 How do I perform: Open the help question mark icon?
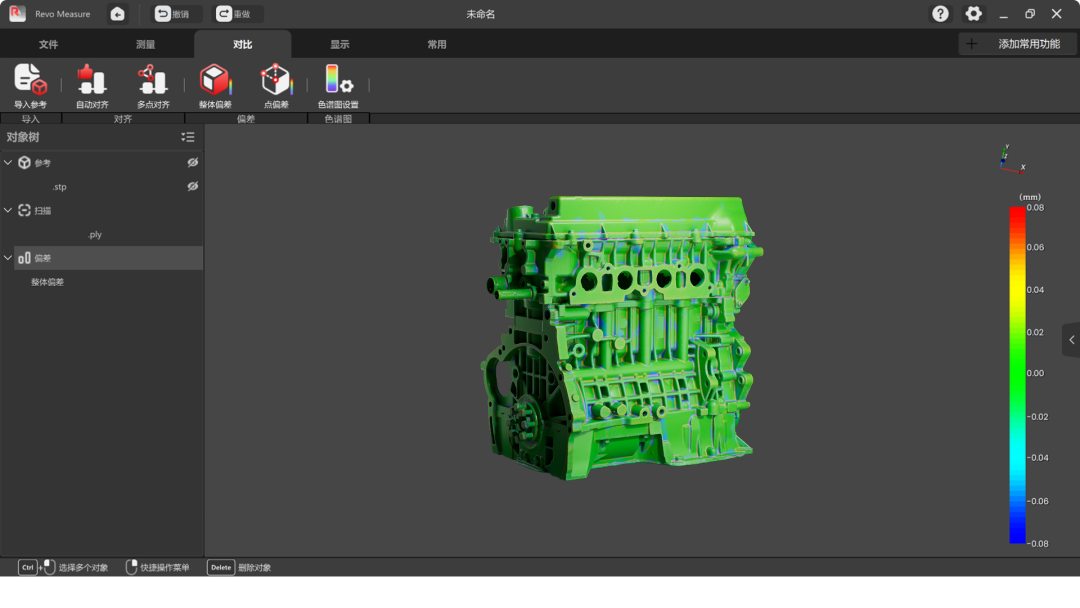pyautogui.click(x=940, y=14)
